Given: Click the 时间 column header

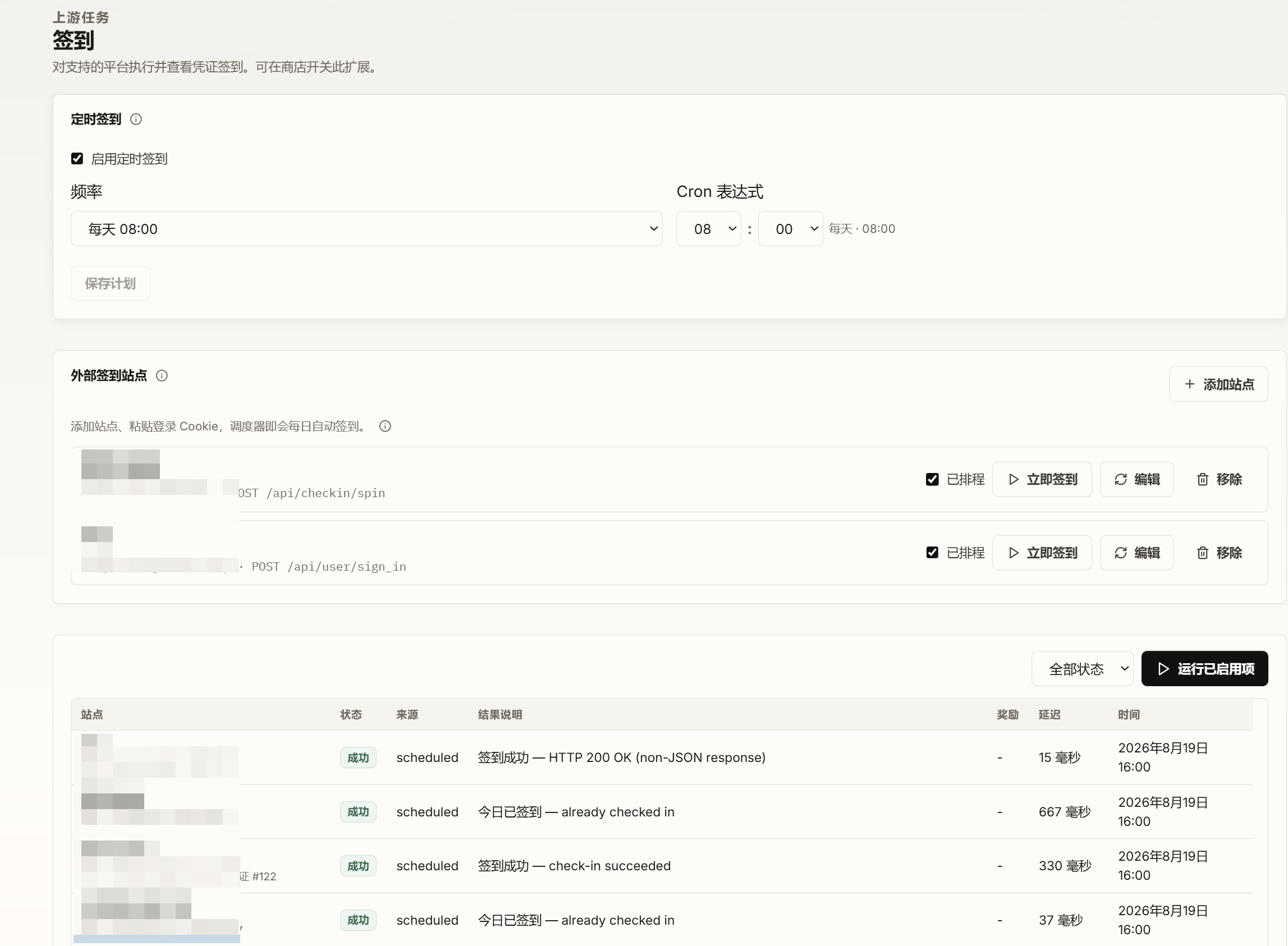Looking at the screenshot, I should click(x=1129, y=715).
